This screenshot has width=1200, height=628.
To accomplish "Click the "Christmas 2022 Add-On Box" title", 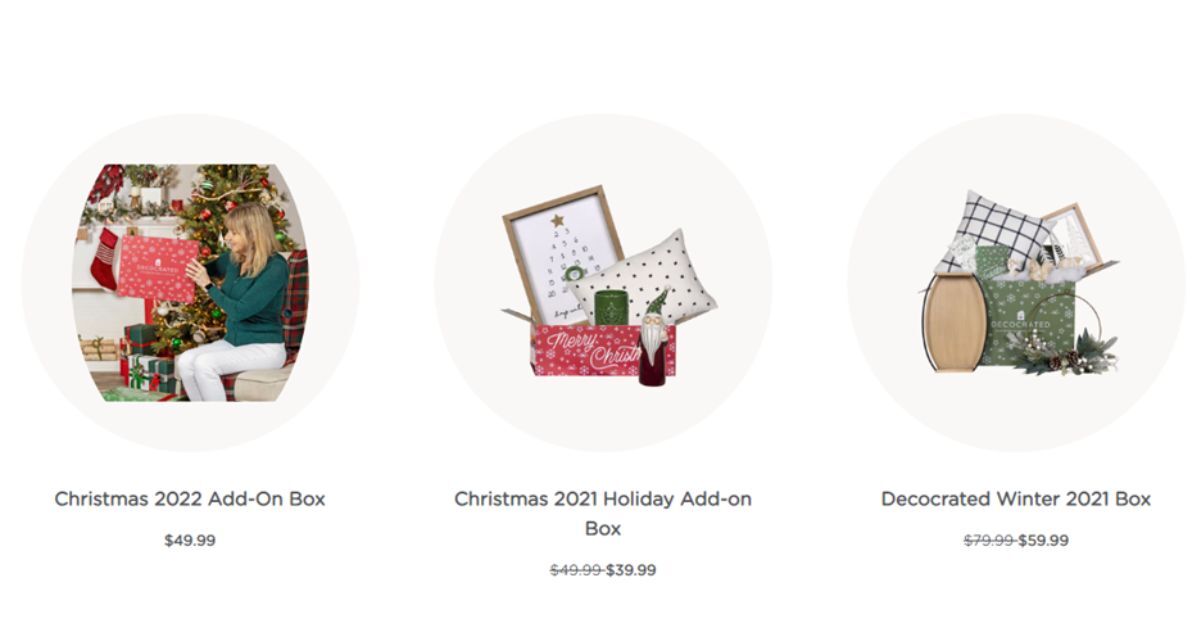I will point(190,498).
